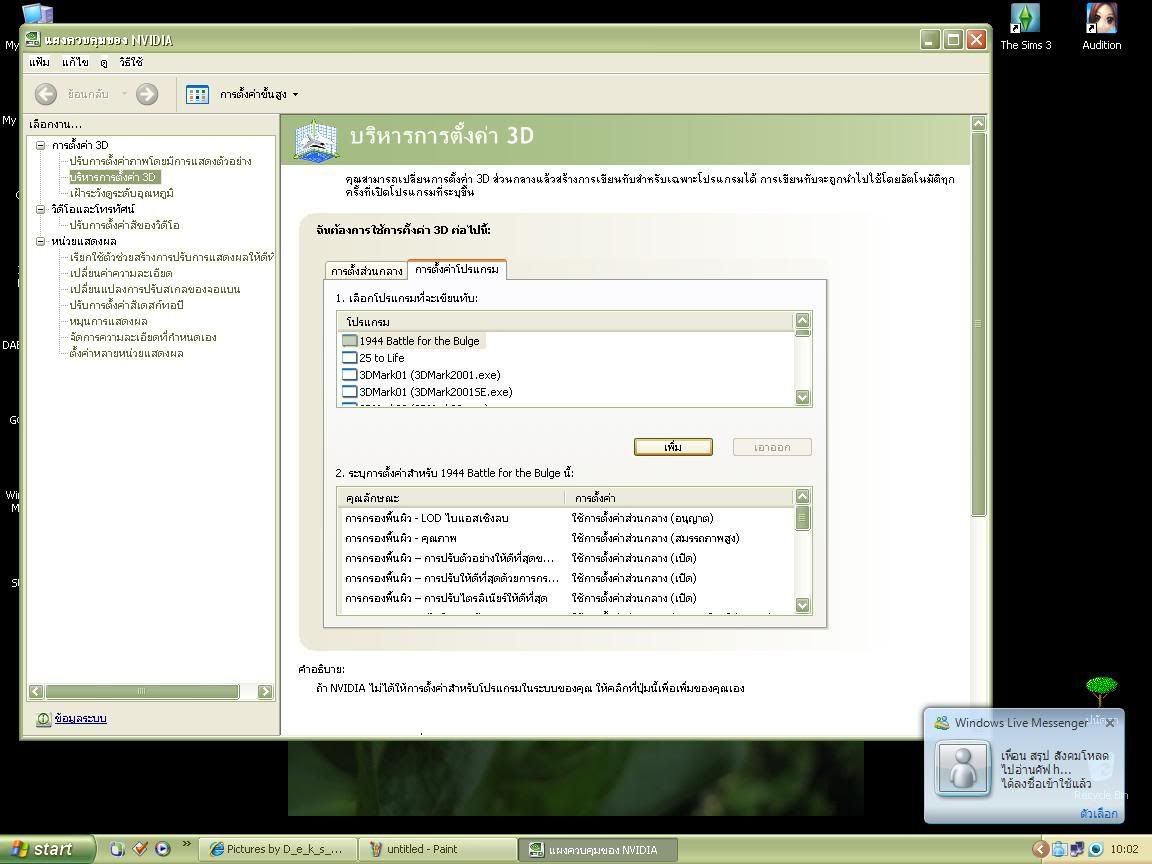This screenshot has width=1152, height=864.
Task: Click program list scroll up arrow
Action: pyautogui.click(x=802, y=320)
